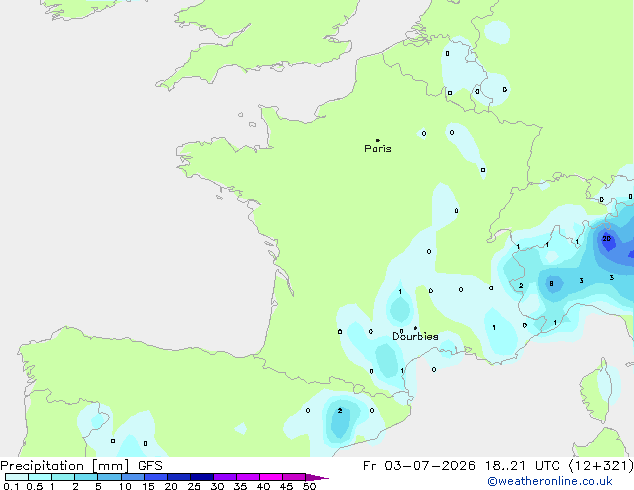Screen dimensions: 634x490
Task: Pick the legend swatch between 25 and 30
Action: point(202,477)
